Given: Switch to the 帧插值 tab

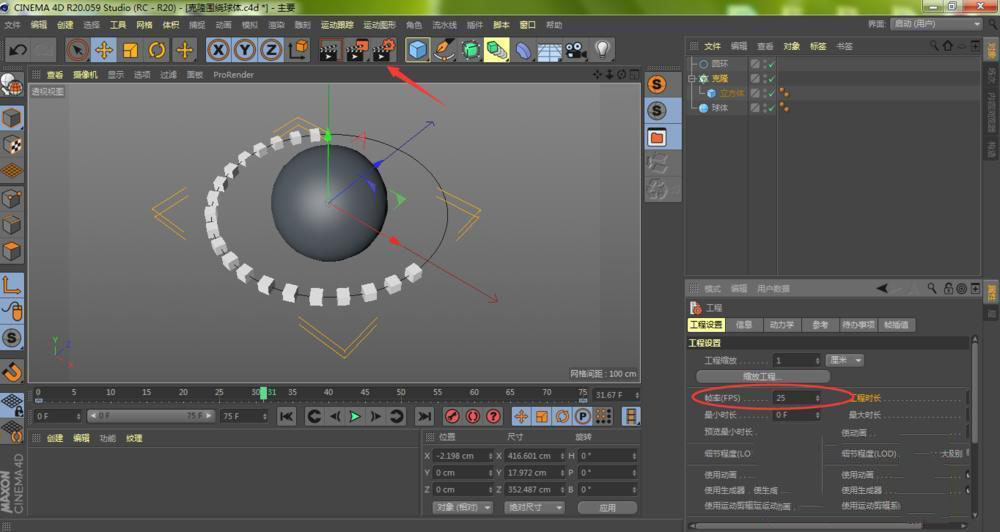Looking at the screenshot, I should pos(896,325).
